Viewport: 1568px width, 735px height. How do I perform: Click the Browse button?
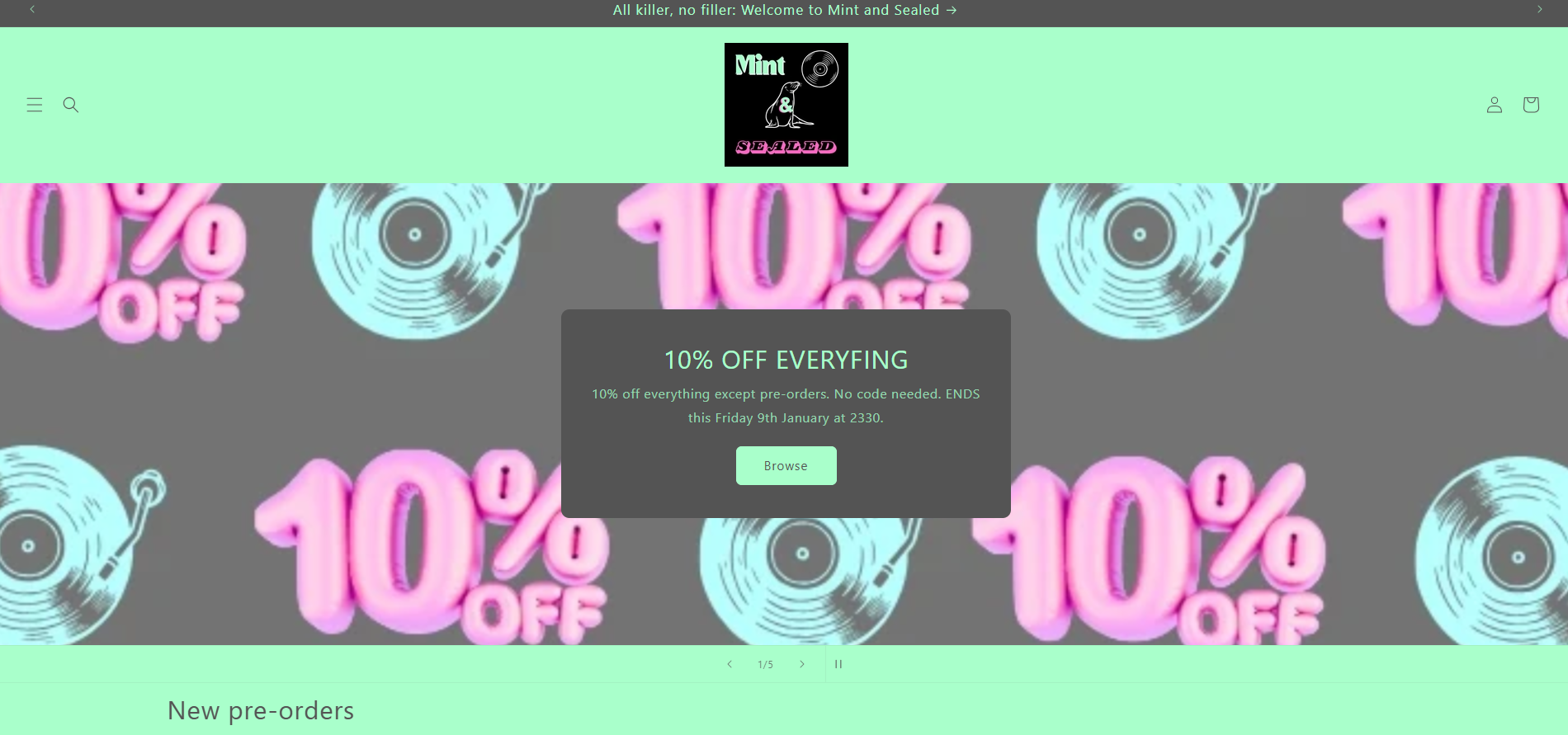786,466
